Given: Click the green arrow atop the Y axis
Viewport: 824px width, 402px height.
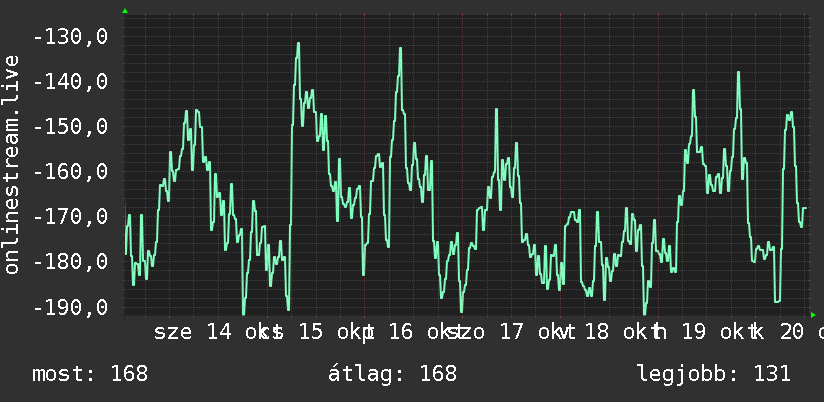Looking at the screenshot, I should click(125, 11).
